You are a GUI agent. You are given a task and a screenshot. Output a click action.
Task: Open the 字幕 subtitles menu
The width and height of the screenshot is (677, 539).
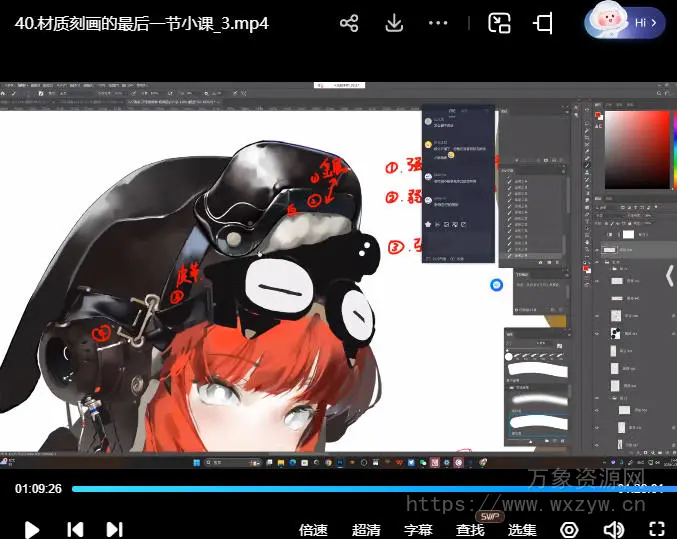tap(418, 530)
